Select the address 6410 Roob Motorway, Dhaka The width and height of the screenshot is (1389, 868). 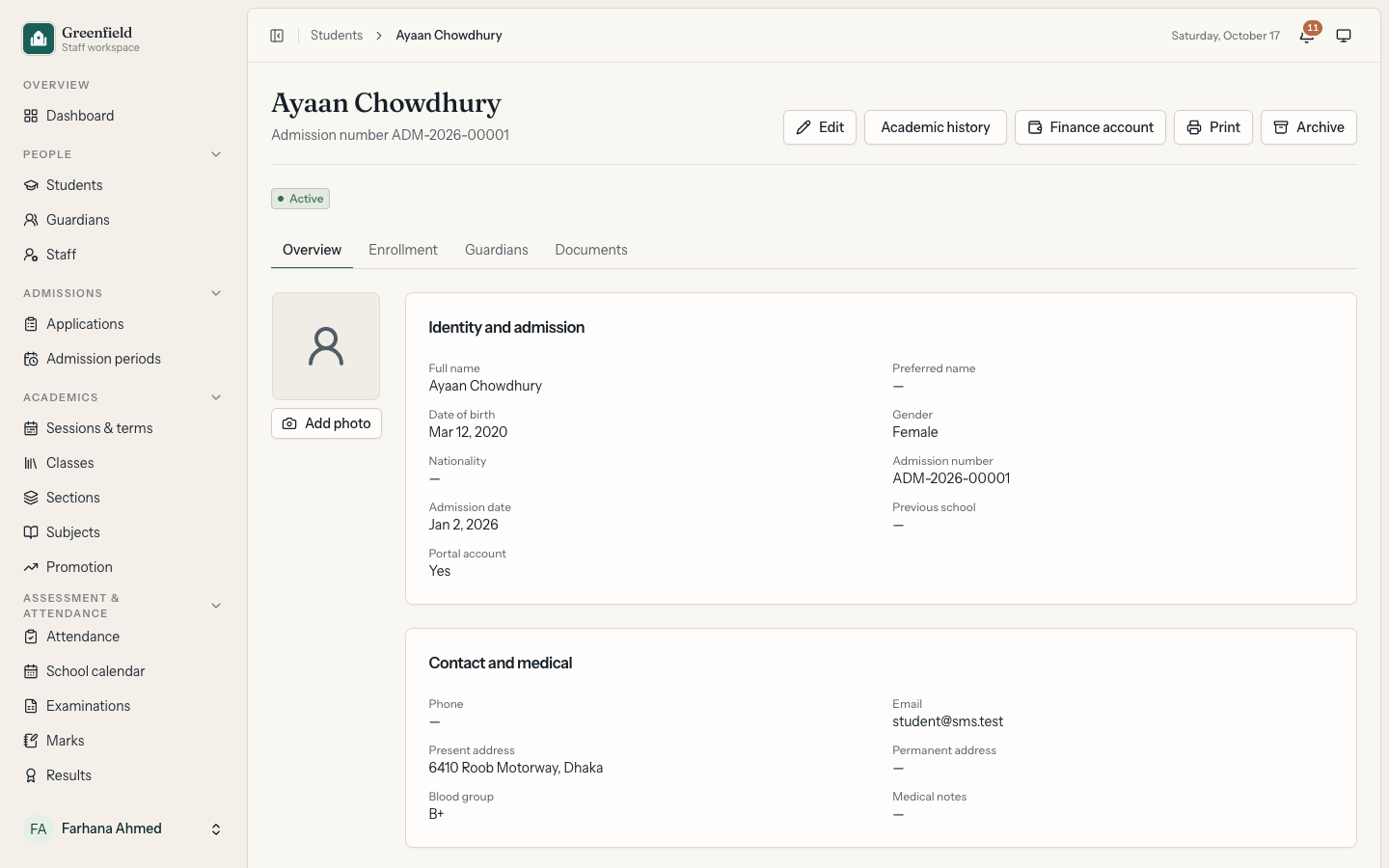[x=516, y=768]
